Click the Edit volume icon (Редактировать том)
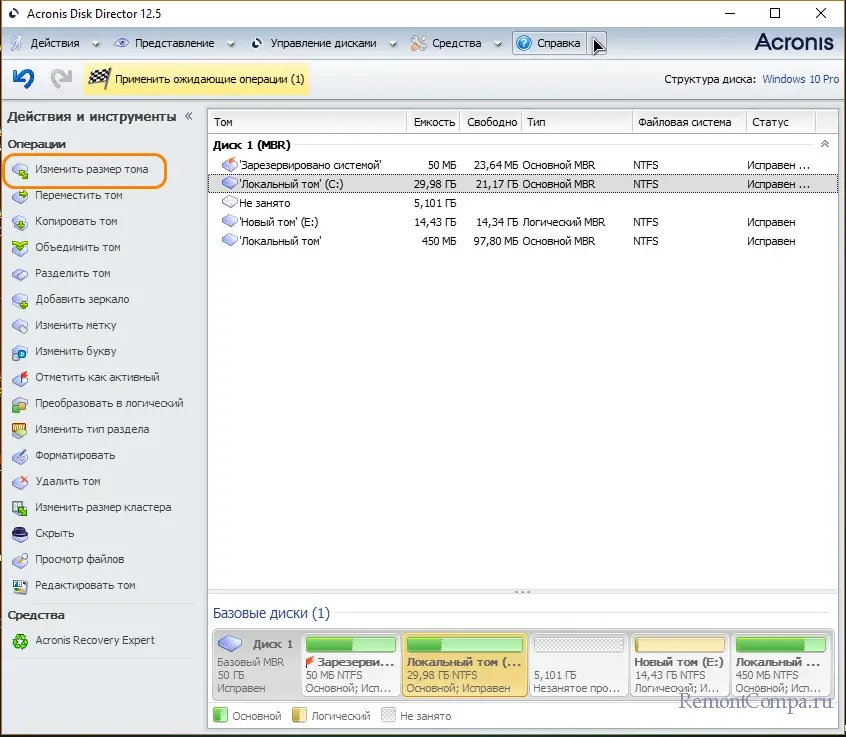Image resolution: width=846 pixels, height=737 pixels. 20,585
